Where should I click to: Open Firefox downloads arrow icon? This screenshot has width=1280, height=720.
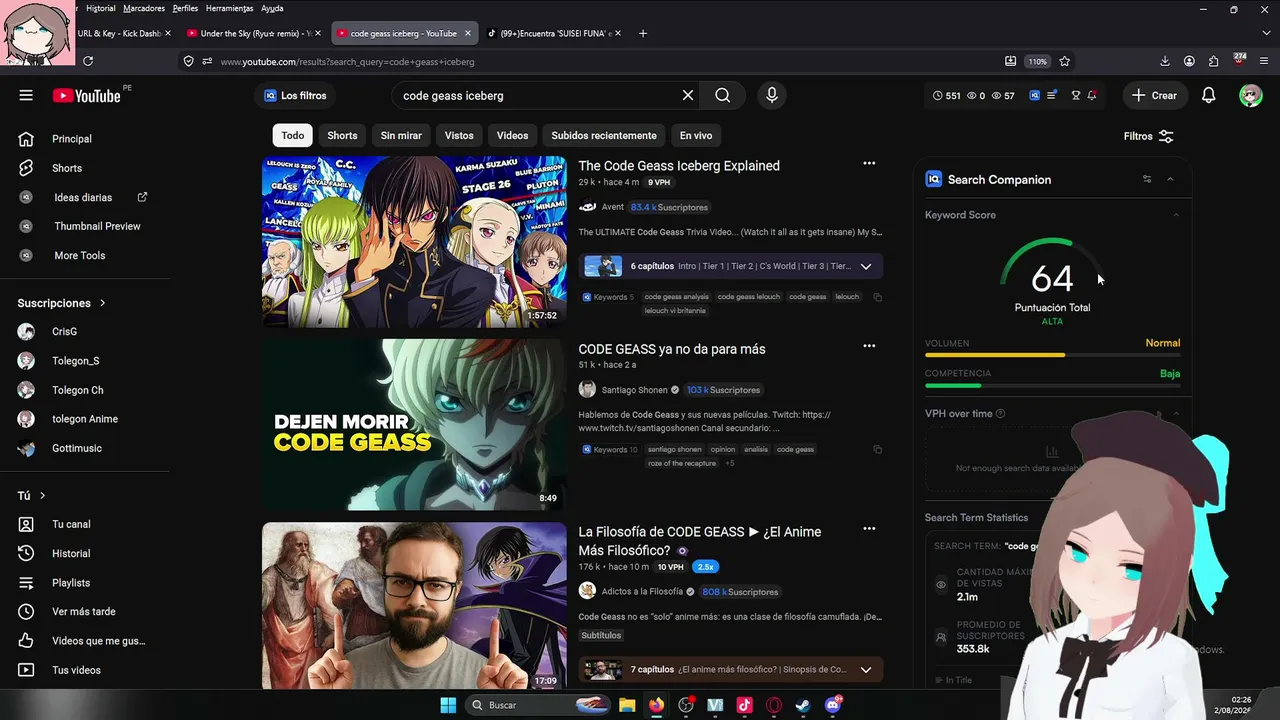point(1165,61)
